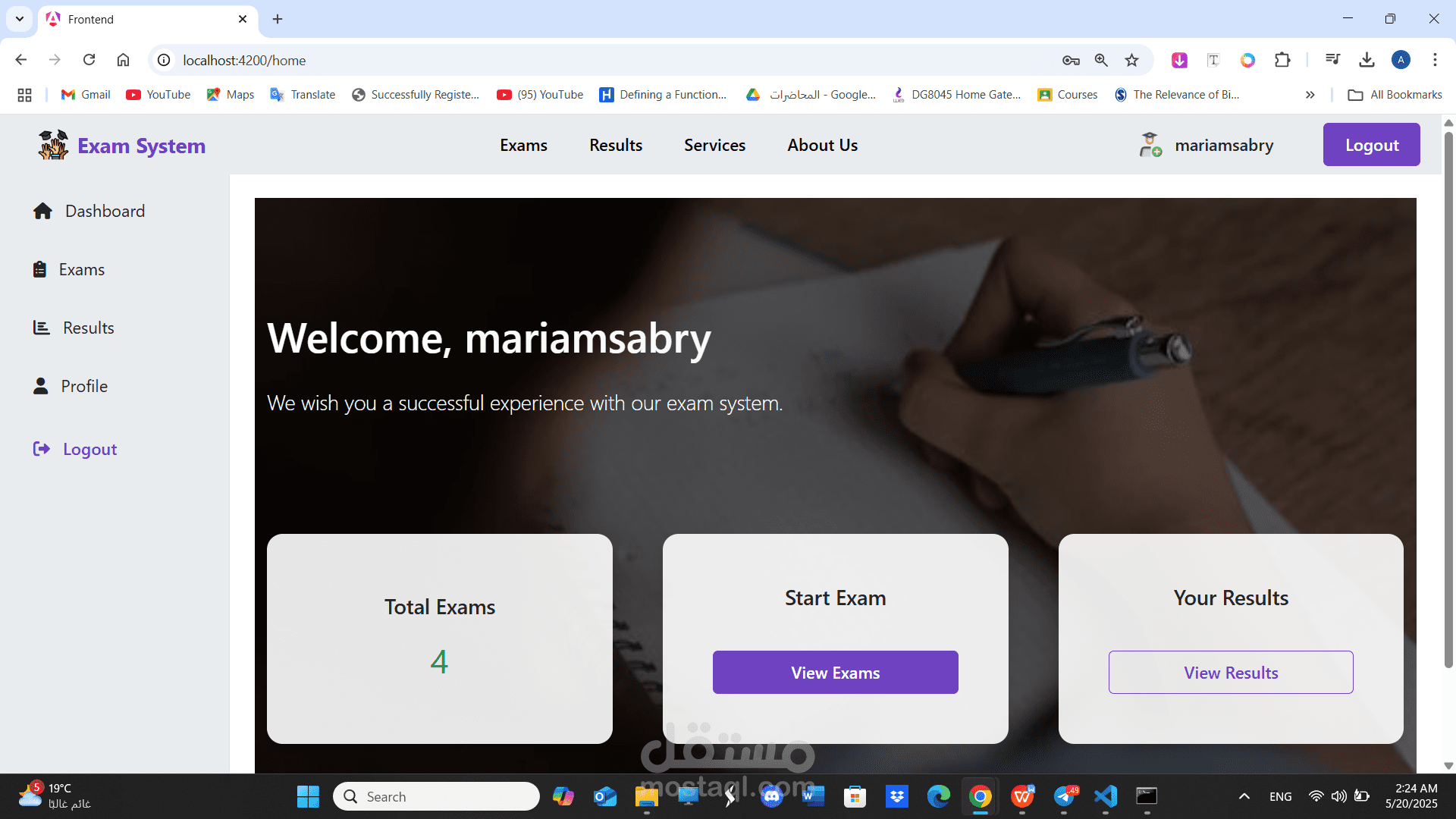Expand the tab search dropdown arrow

(x=20, y=19)
